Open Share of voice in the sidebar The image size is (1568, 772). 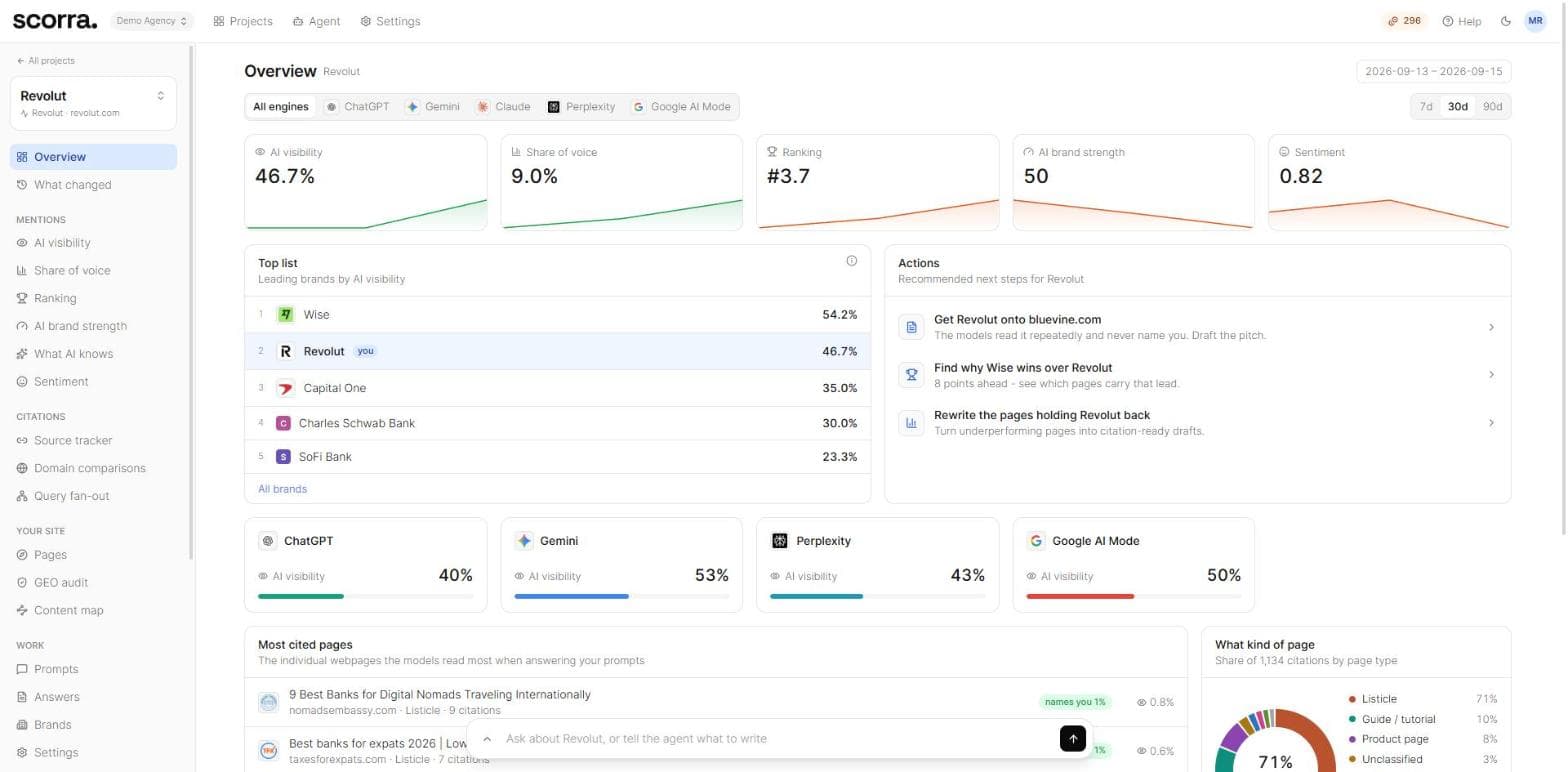pos(93,271)
